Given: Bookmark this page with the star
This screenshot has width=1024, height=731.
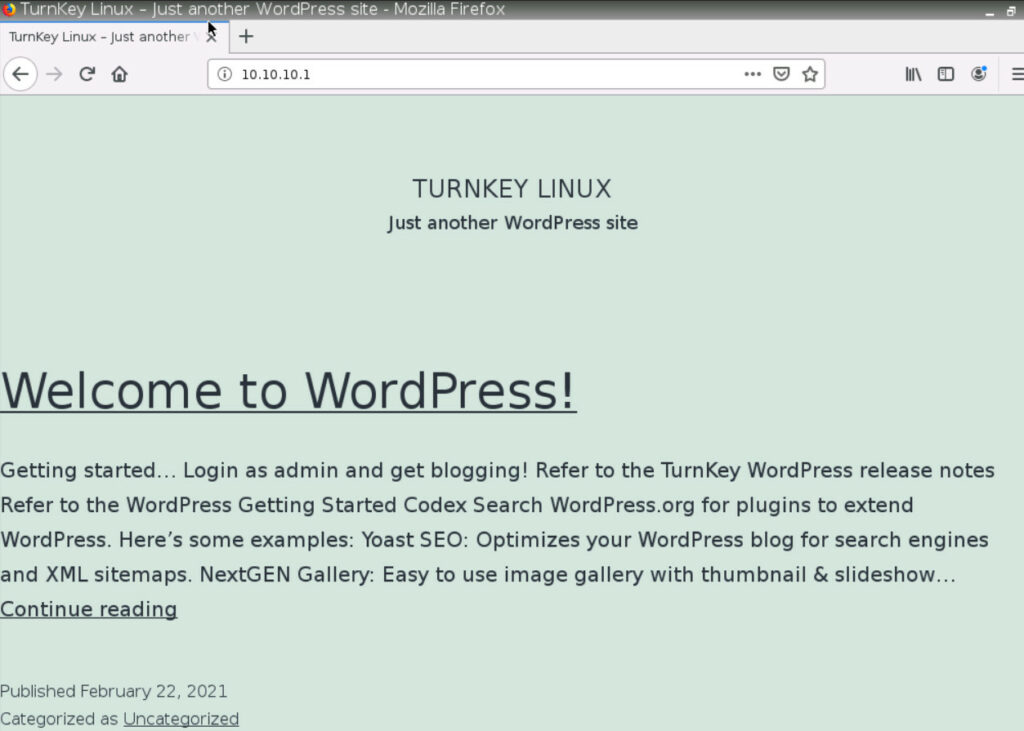Looking at the screenshot, I should (x=810, y=74).
